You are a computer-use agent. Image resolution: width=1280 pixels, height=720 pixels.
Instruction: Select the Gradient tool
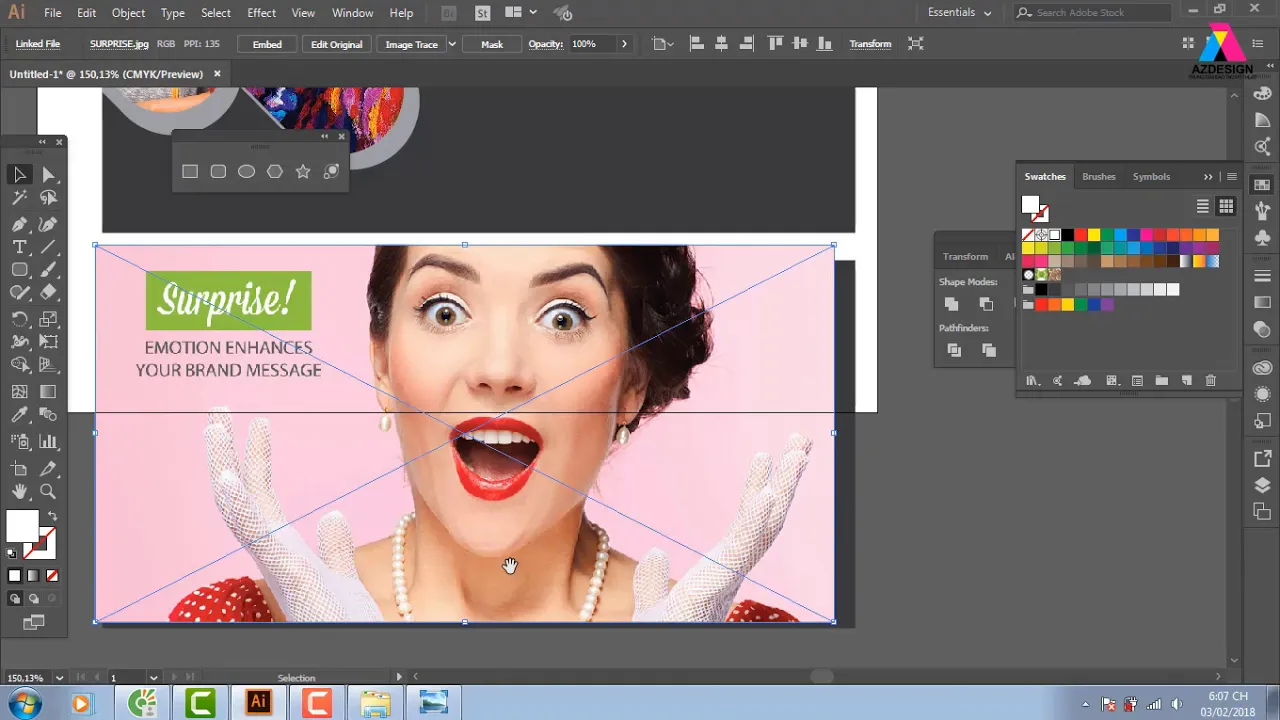[48, 392]
